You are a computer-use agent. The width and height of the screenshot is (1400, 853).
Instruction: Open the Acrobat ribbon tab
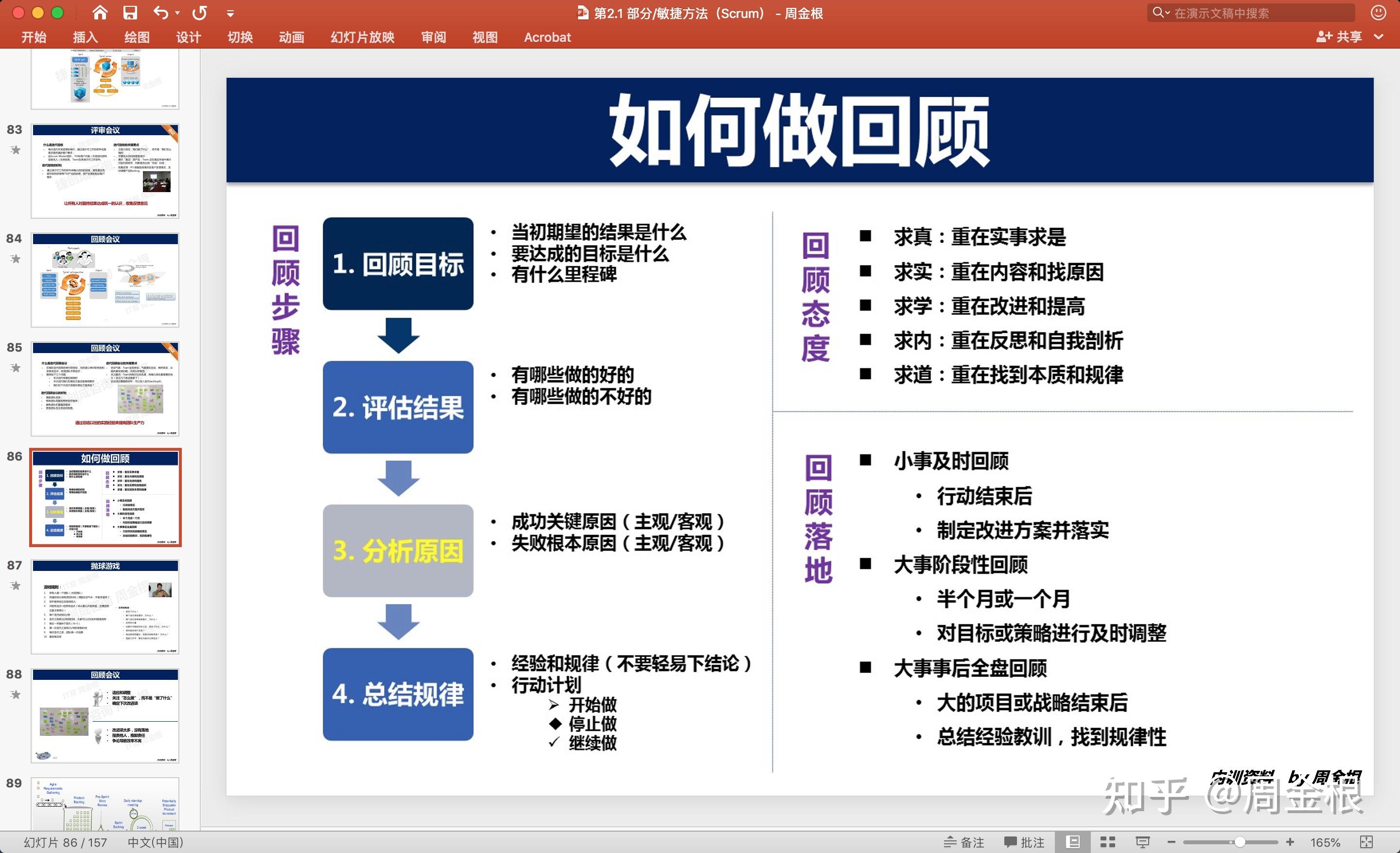(x=547, y=37)
